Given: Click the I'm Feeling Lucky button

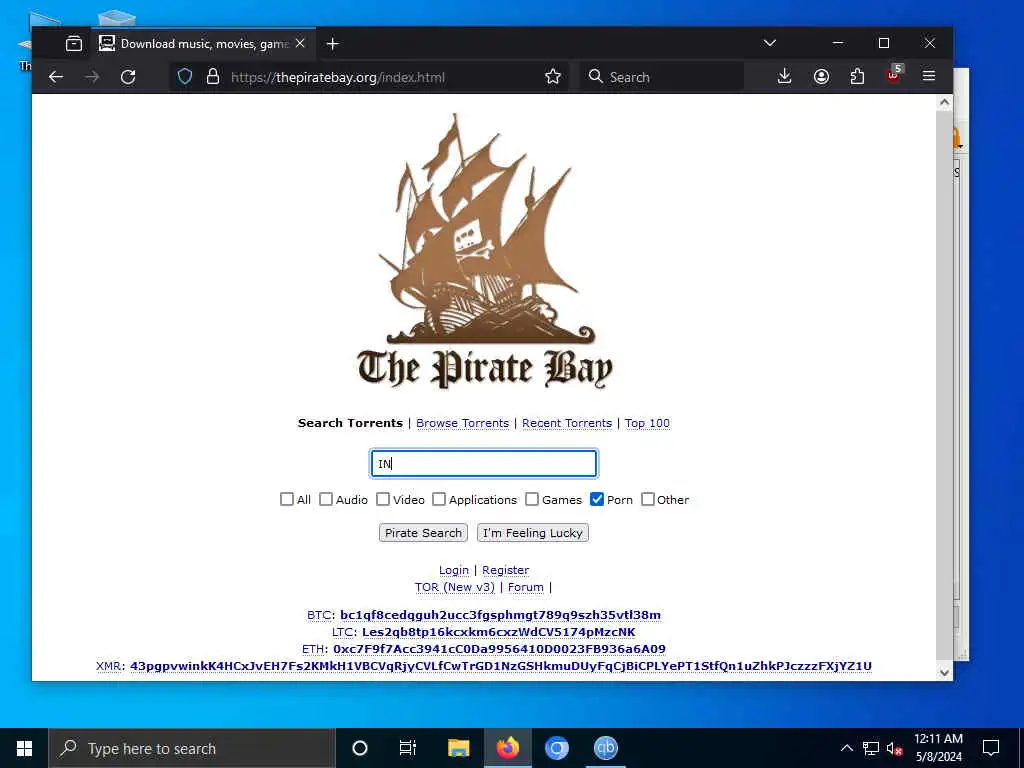Looking at the screenshot, I should point(533,533).
